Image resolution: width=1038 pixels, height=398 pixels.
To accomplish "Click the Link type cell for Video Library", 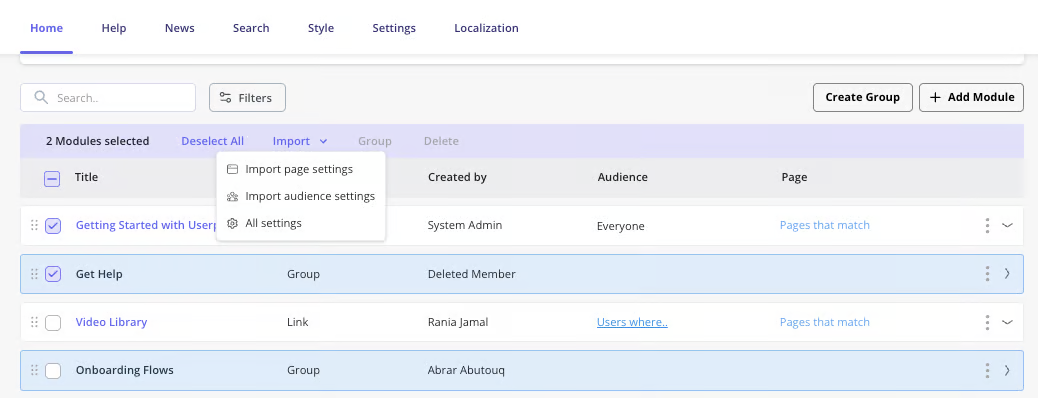I will (297, 322).
